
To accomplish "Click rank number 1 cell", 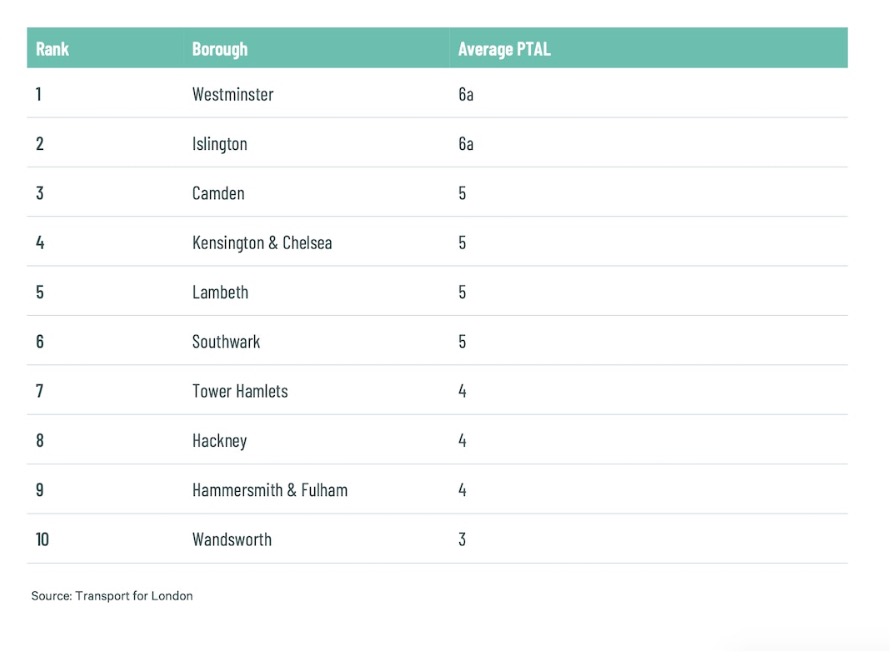I will pos(39,95).
